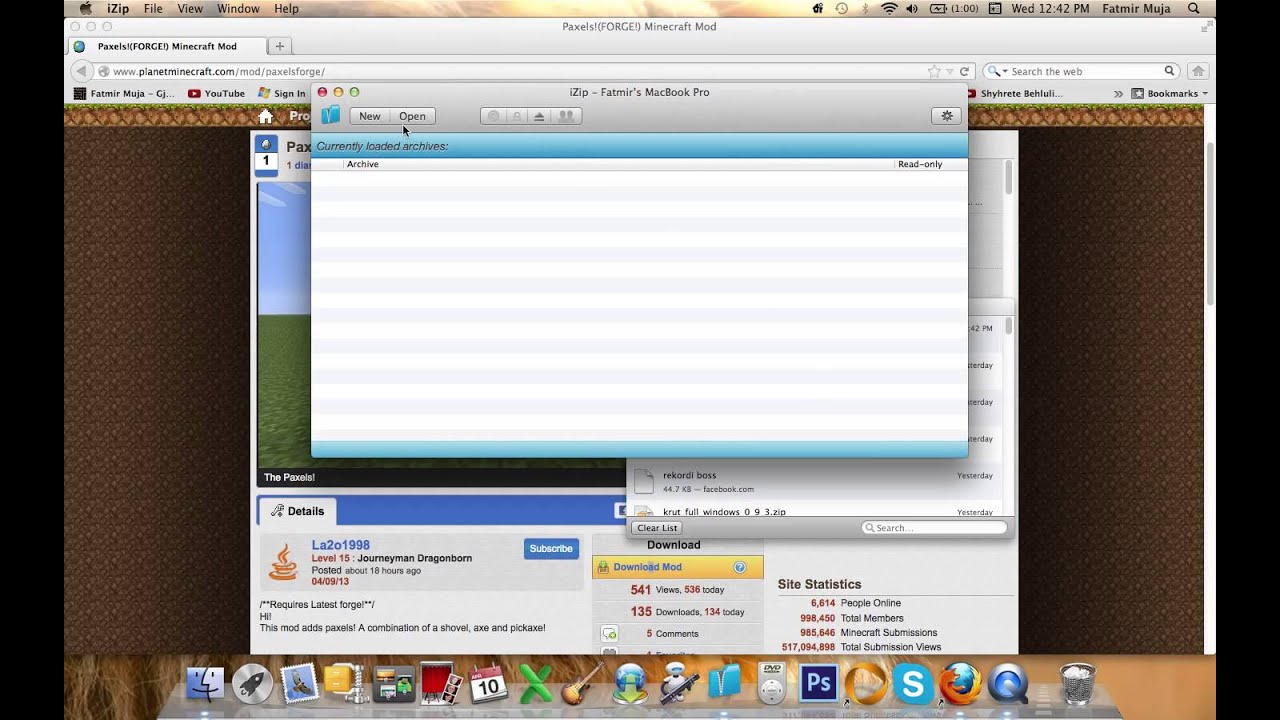Open iZip blue book icon in the dock
This screenshot has height=720, width=1280.
tap(724, 683)
